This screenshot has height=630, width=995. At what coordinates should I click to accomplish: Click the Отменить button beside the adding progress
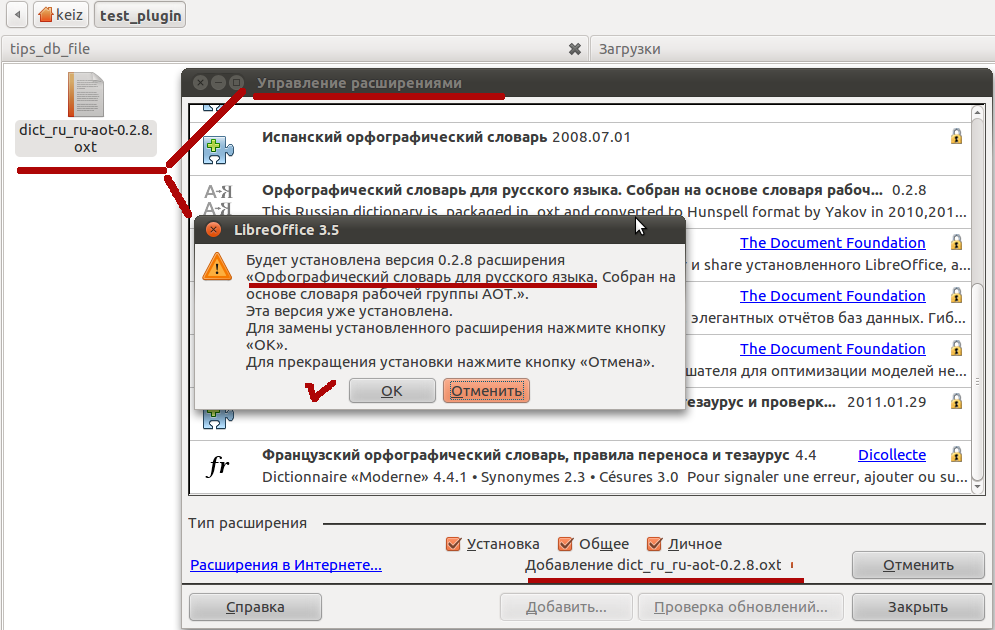918,565
